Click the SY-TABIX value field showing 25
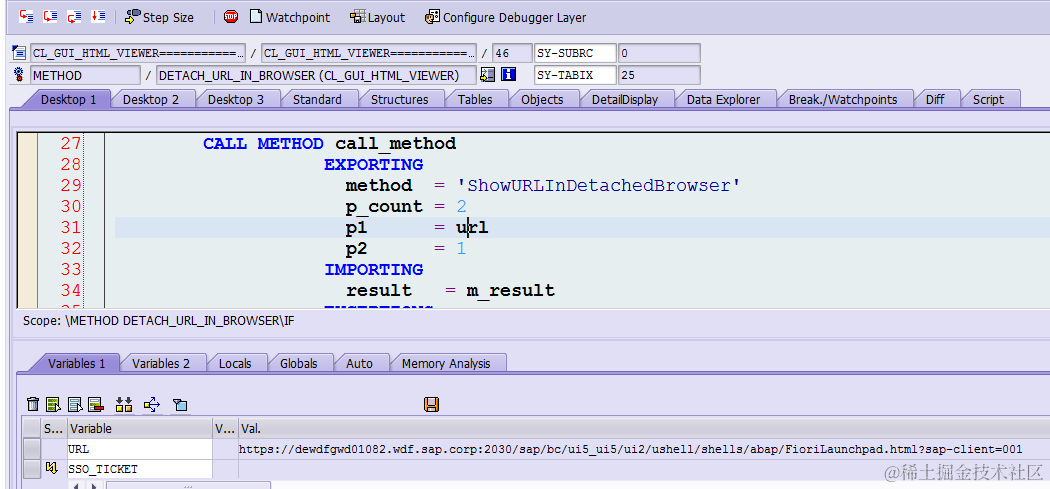This screenshot has width=1050, height=489. coord(659,75)
